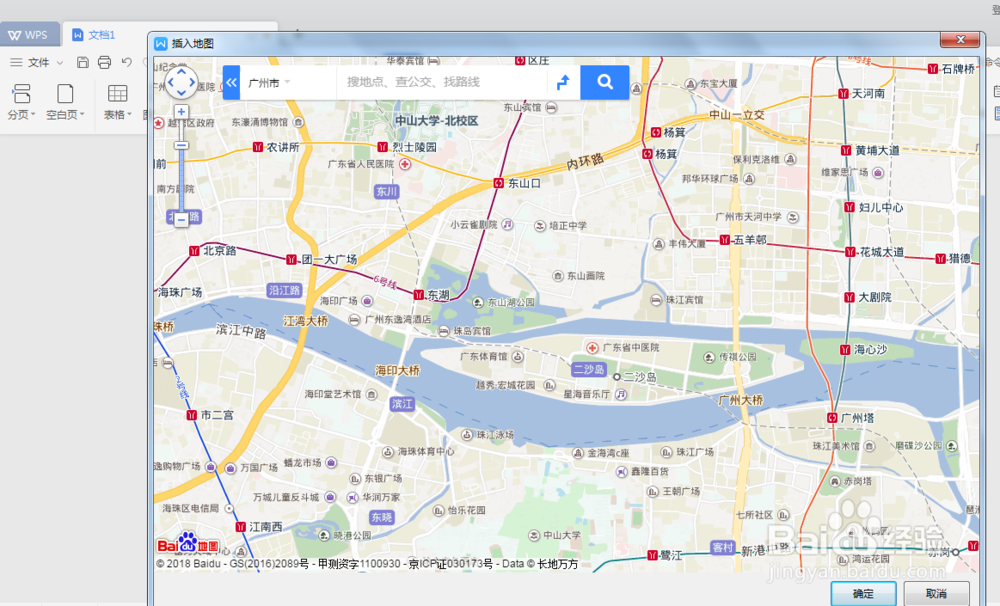This screenshot has width=1000, height=606.
Task: Click the 东晓 road label
Action: click(x=381, y=517)
